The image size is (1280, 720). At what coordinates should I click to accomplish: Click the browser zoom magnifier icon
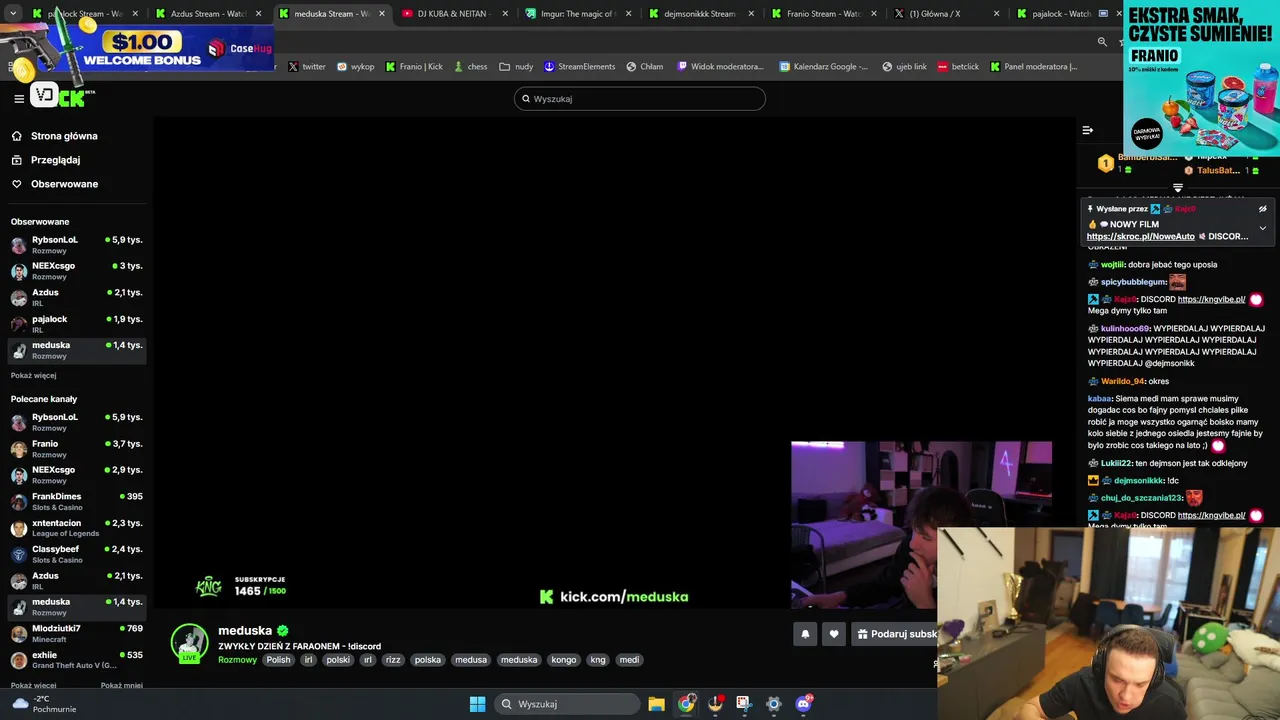pos(1102,42)
